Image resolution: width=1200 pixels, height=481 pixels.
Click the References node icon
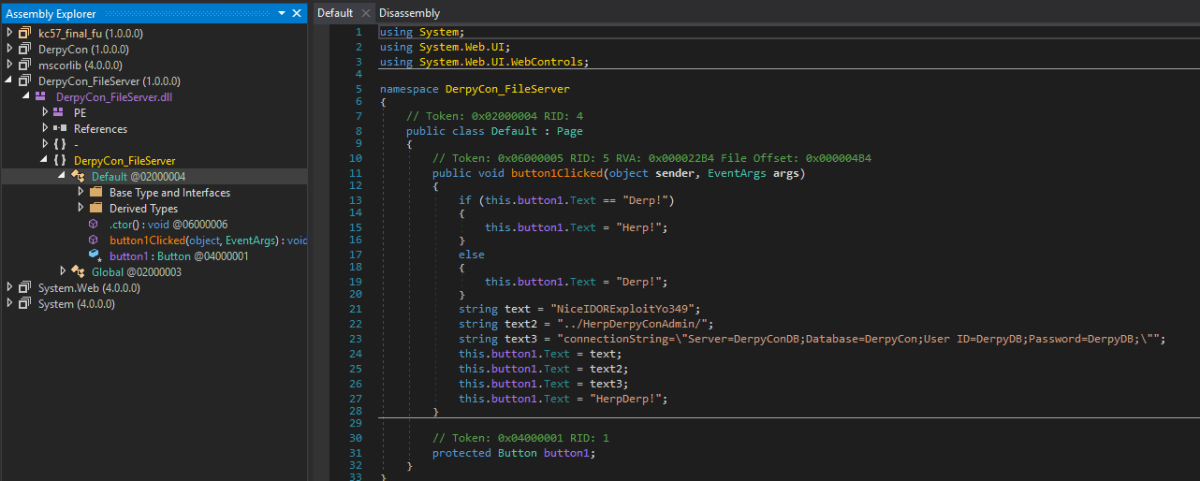pos(59,129)
